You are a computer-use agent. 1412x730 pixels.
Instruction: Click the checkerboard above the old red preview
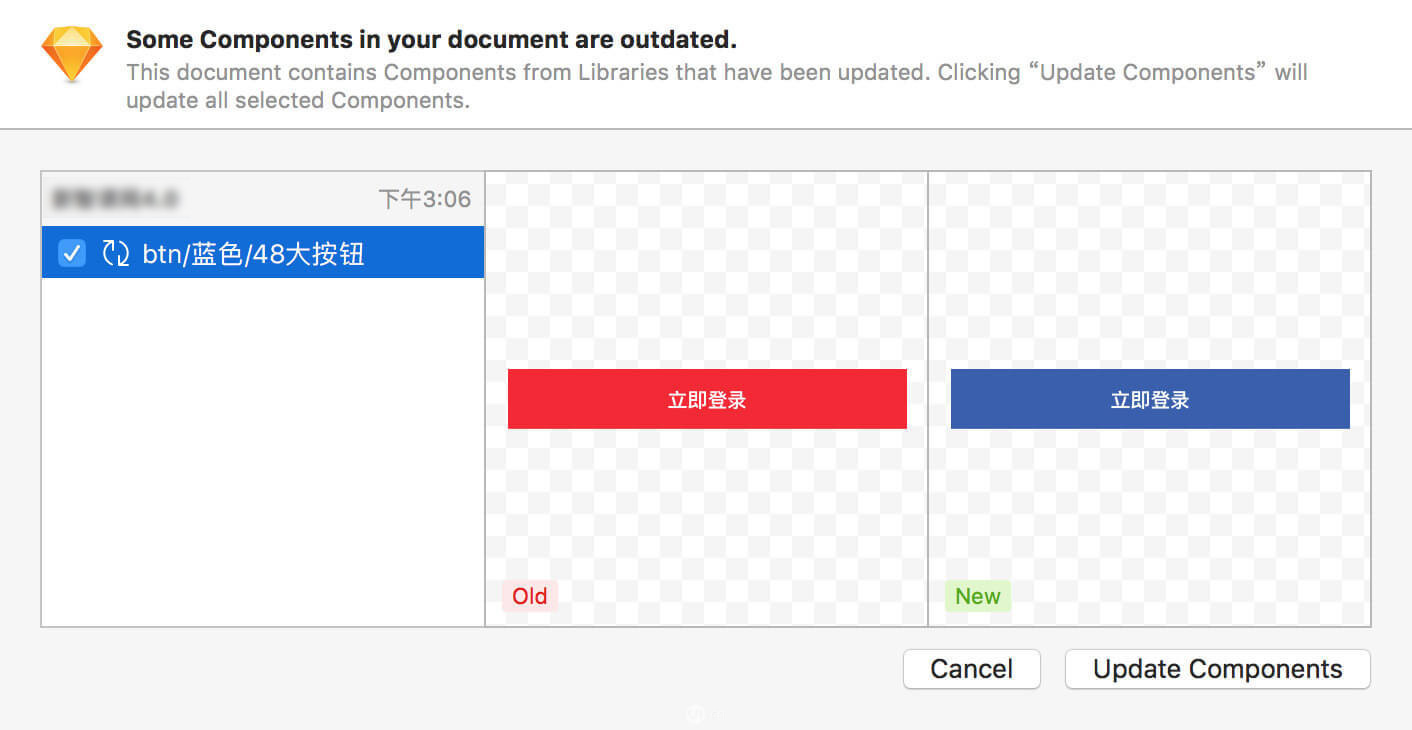click(x=707, y=270)
